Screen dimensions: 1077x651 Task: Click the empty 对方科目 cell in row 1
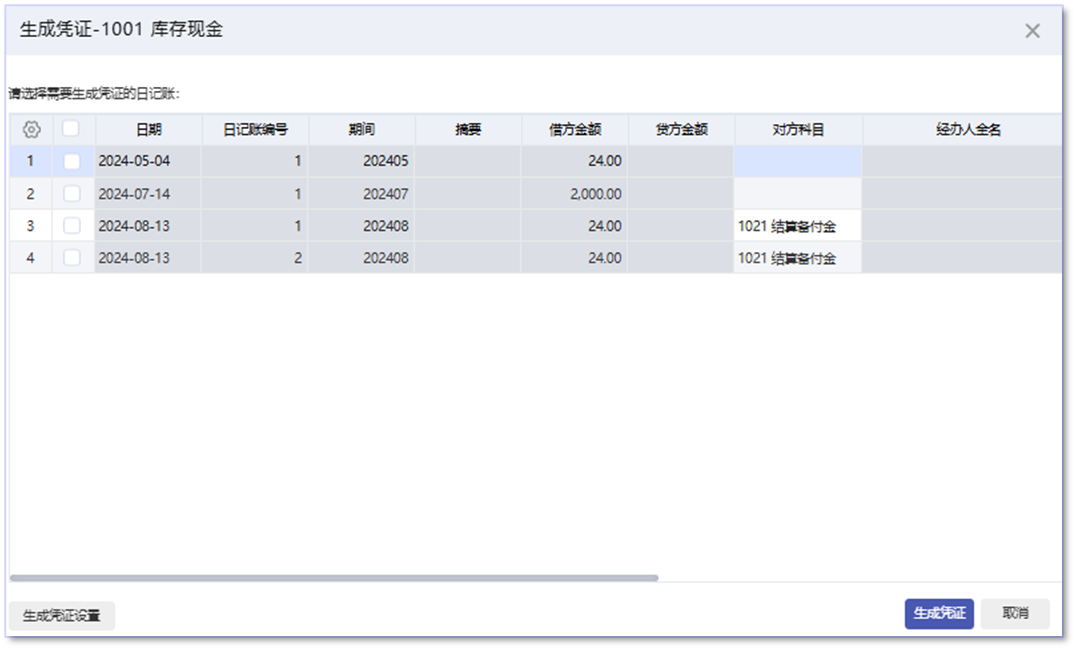click(798, 161)
